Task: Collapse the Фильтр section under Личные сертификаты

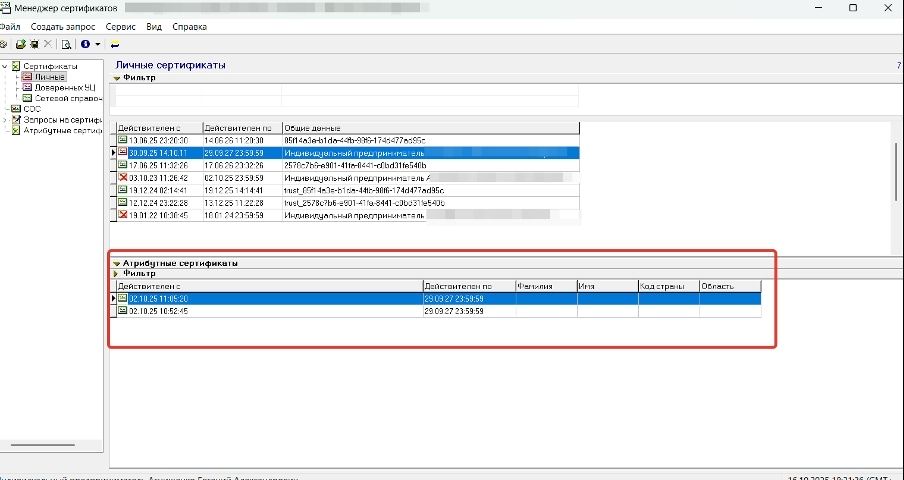Action: click(x=116, y=78)
